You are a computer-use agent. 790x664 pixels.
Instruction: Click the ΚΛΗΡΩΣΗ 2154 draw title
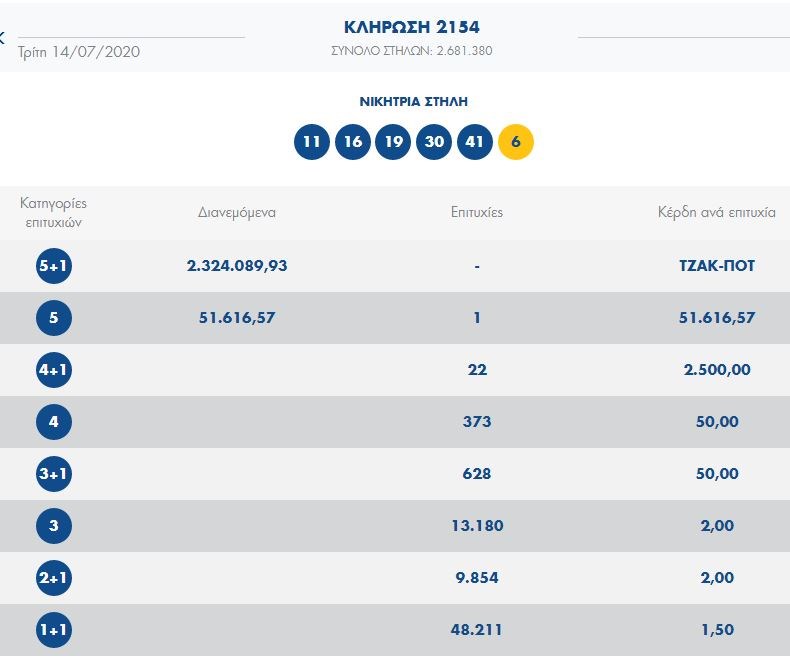(411, 27)
